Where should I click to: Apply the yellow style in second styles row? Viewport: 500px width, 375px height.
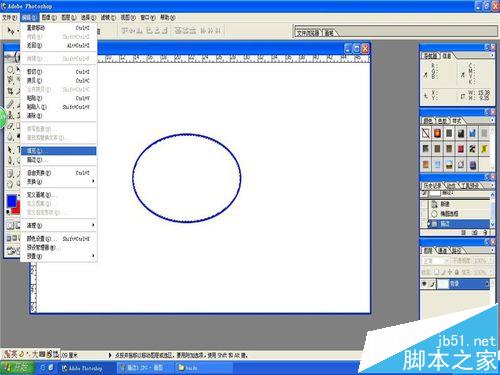pos(484,149)
